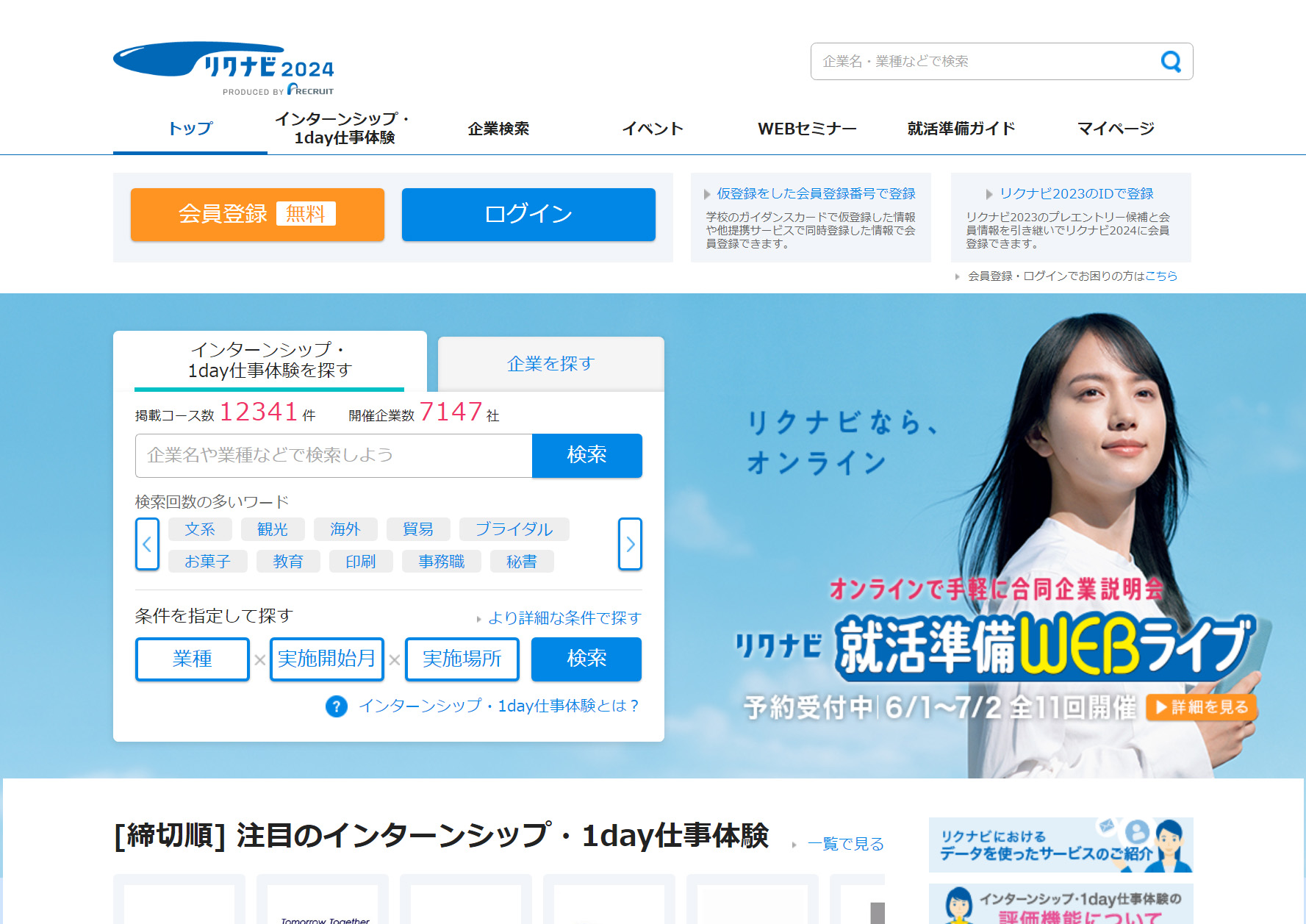Select the ブライダル keyword tag
The width and height of the screenshot is (1306, 924).
[x=514, y=529]
